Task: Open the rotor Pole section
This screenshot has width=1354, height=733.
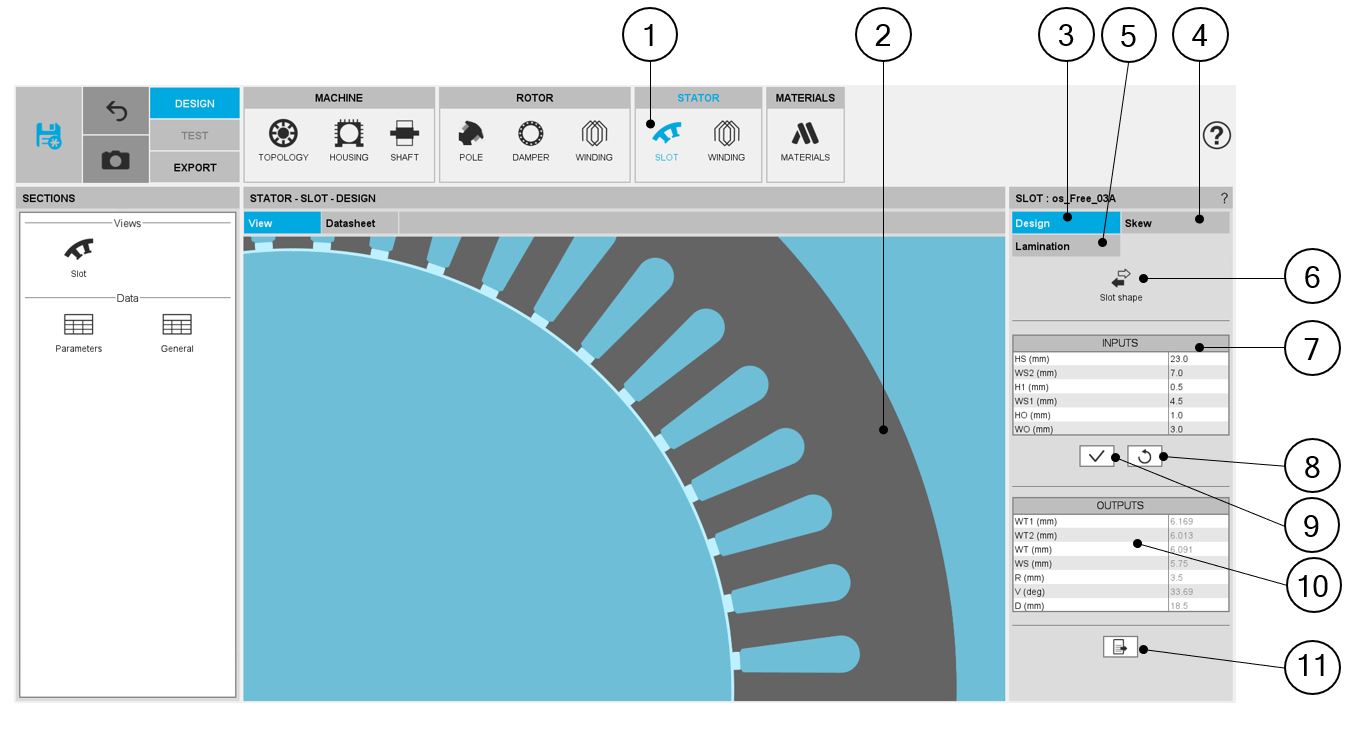Action: (470, 141)
